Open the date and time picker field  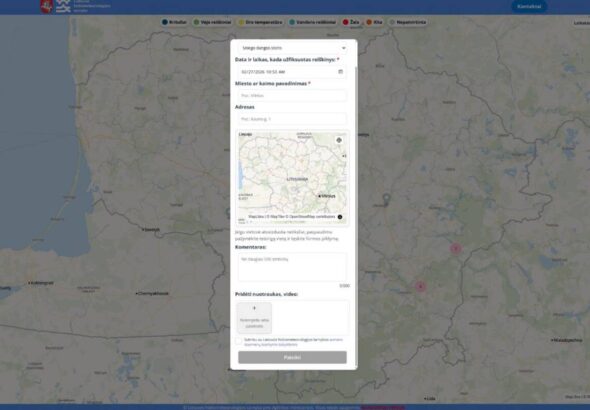pos(292,71)
